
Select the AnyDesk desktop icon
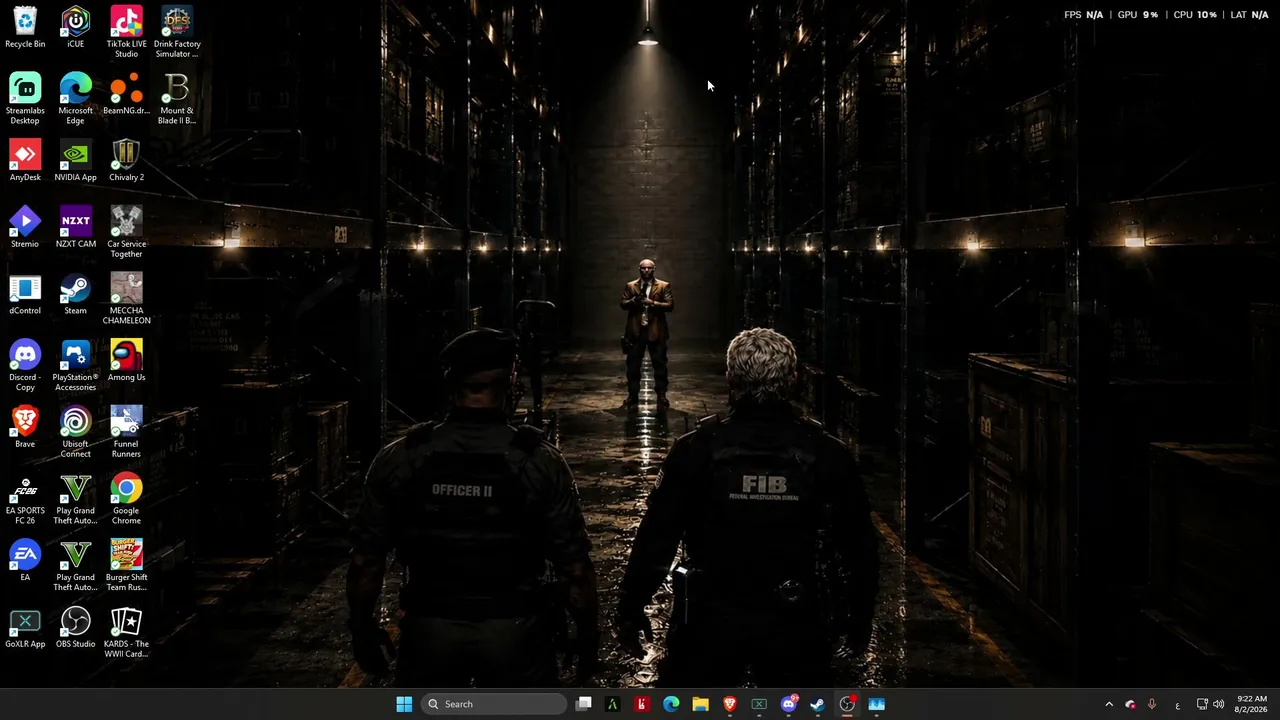25,161
